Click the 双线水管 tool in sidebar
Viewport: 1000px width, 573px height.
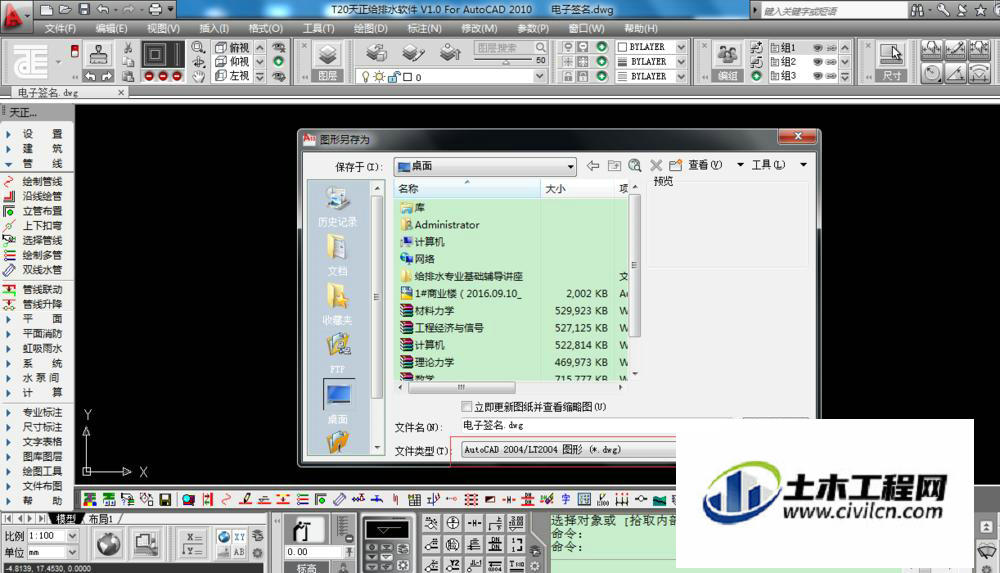click(x=36, y=270)
